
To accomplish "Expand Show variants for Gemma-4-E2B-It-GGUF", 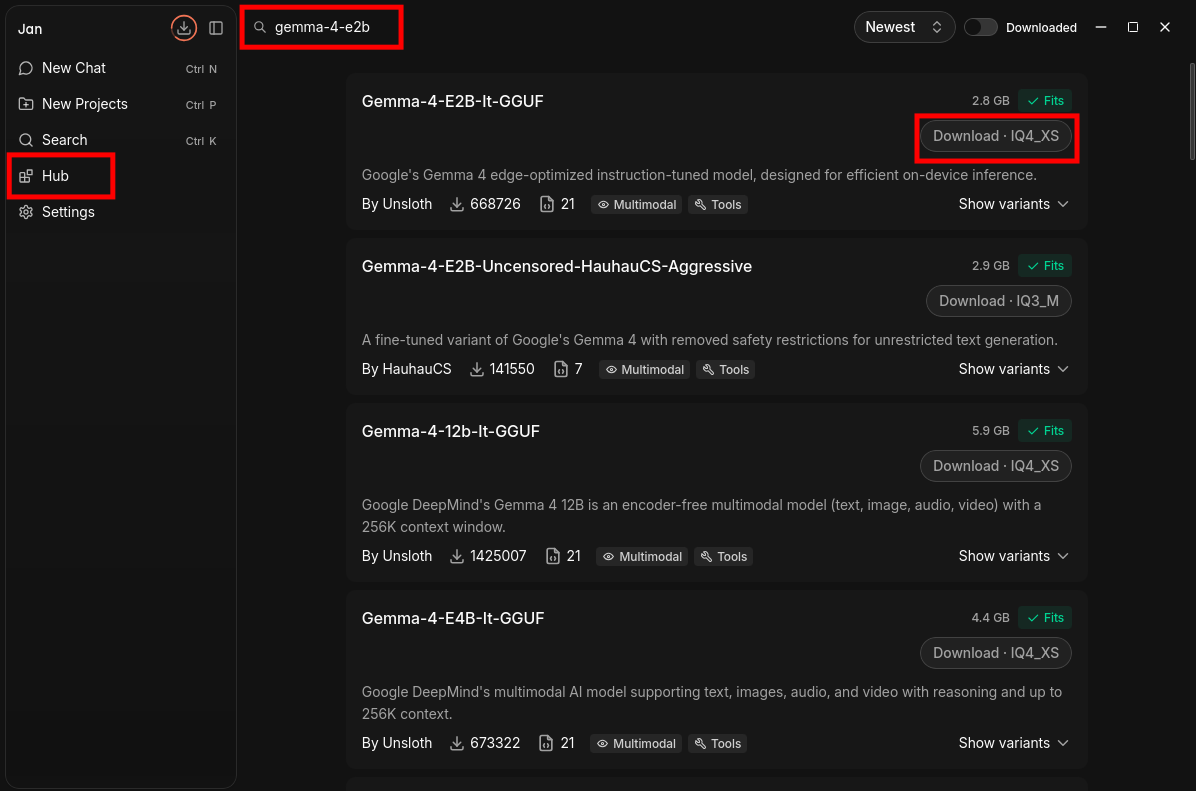I will coord(1013,204).
